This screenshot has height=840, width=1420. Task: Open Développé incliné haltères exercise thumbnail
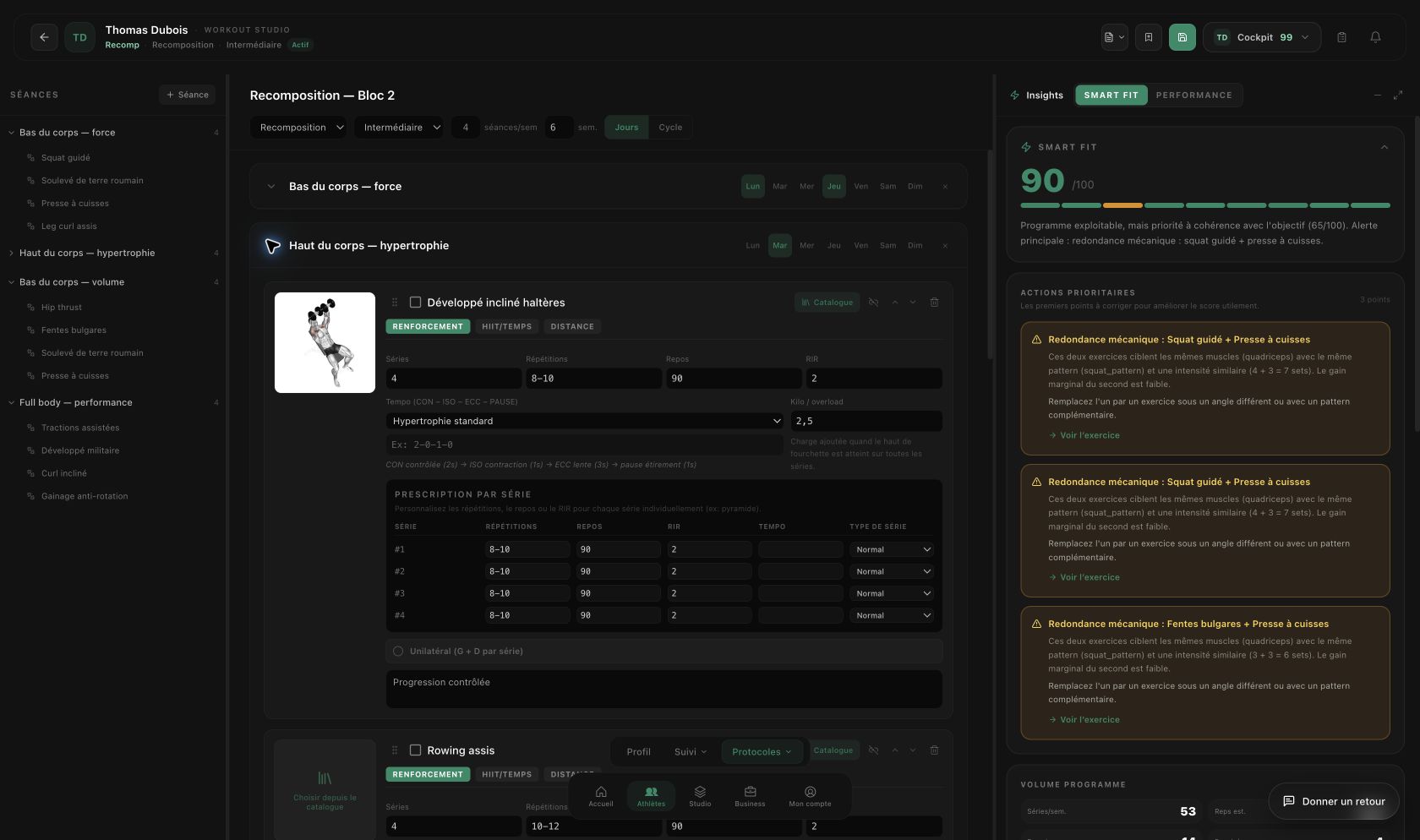click(x=325, y=342)
